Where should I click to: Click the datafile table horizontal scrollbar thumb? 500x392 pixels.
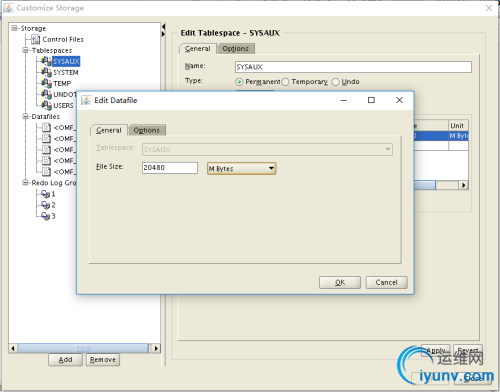point(425,185)
